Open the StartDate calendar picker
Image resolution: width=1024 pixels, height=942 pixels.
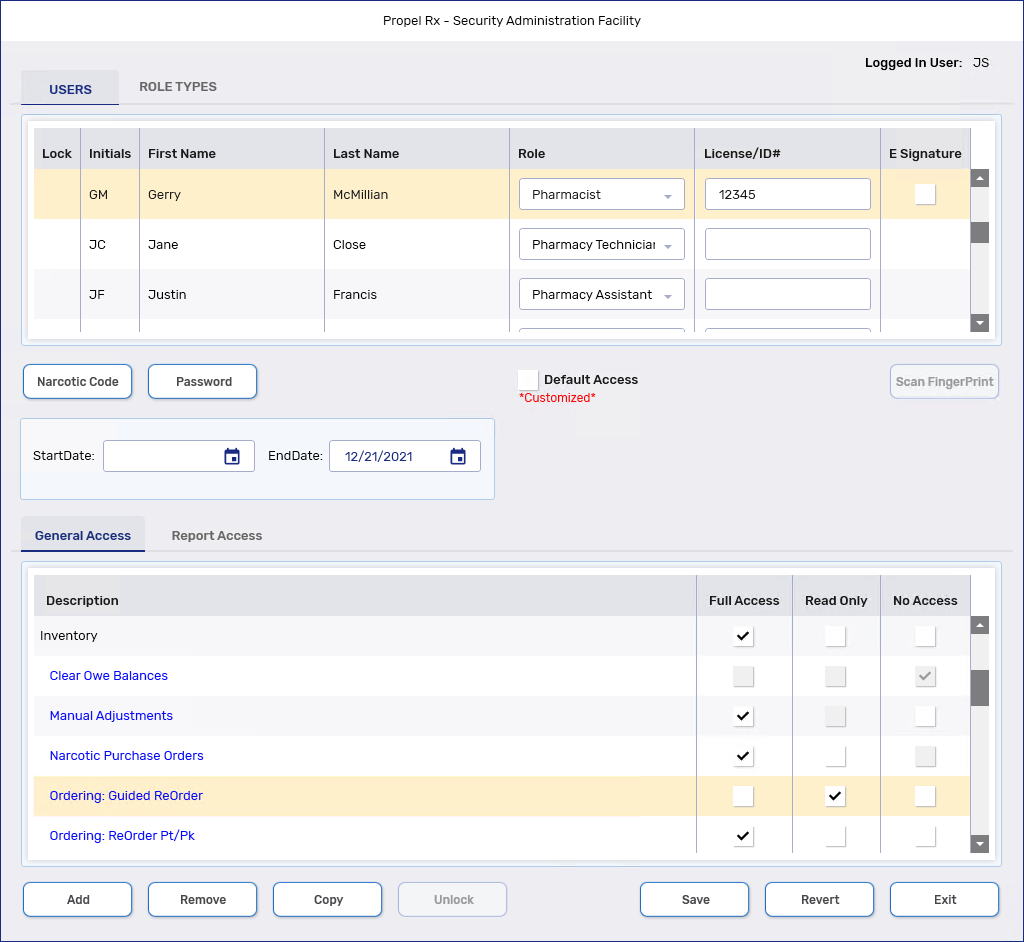[x=232, y=457]
